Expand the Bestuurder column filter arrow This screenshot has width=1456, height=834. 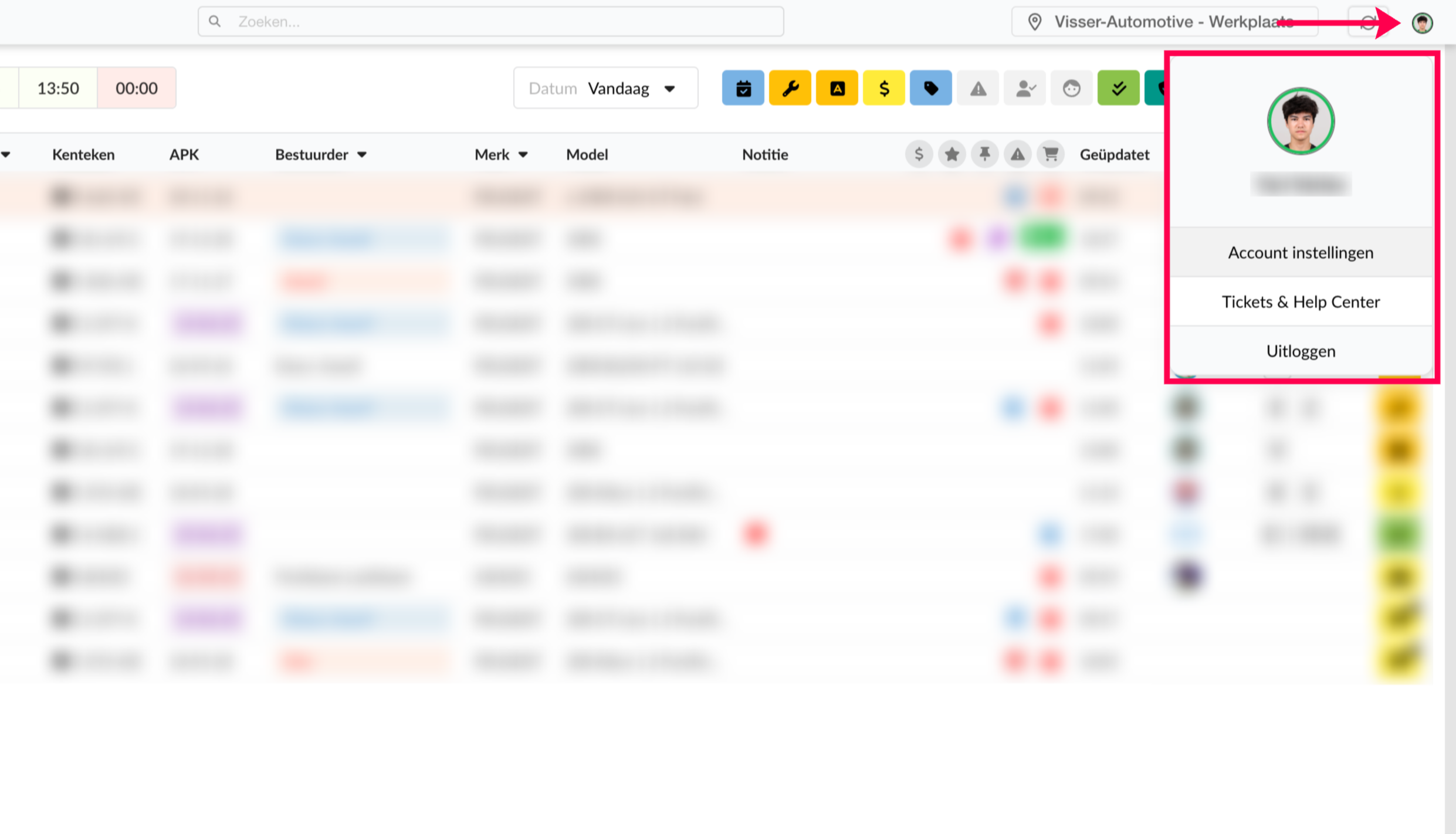tap(362, 155)
